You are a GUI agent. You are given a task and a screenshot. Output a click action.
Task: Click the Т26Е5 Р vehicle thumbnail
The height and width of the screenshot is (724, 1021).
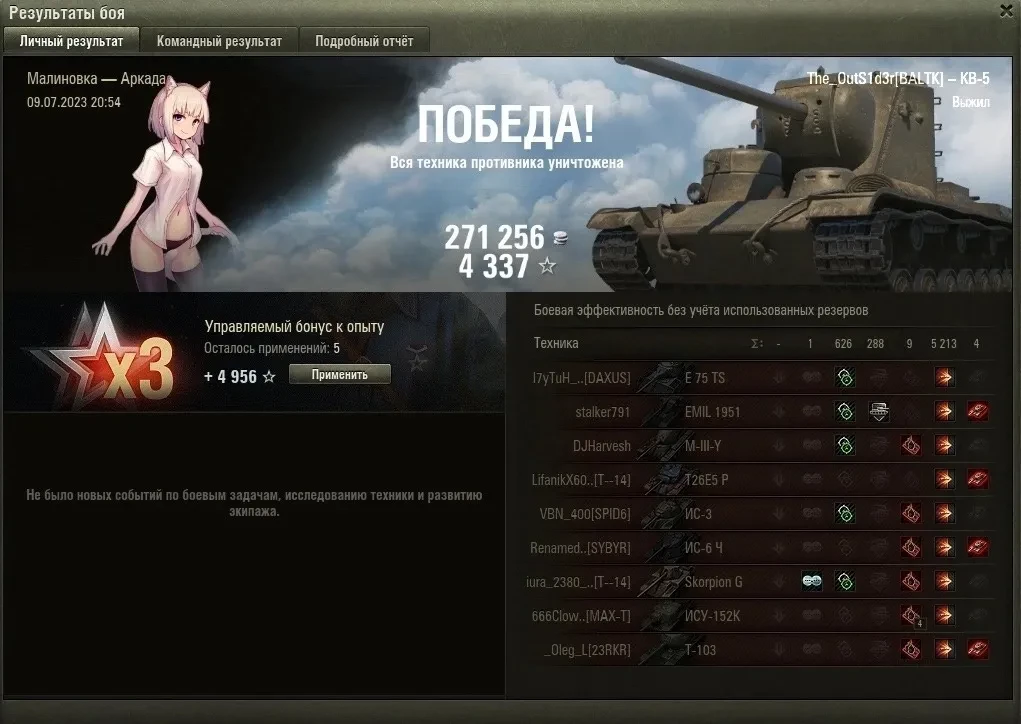(660, 480)
